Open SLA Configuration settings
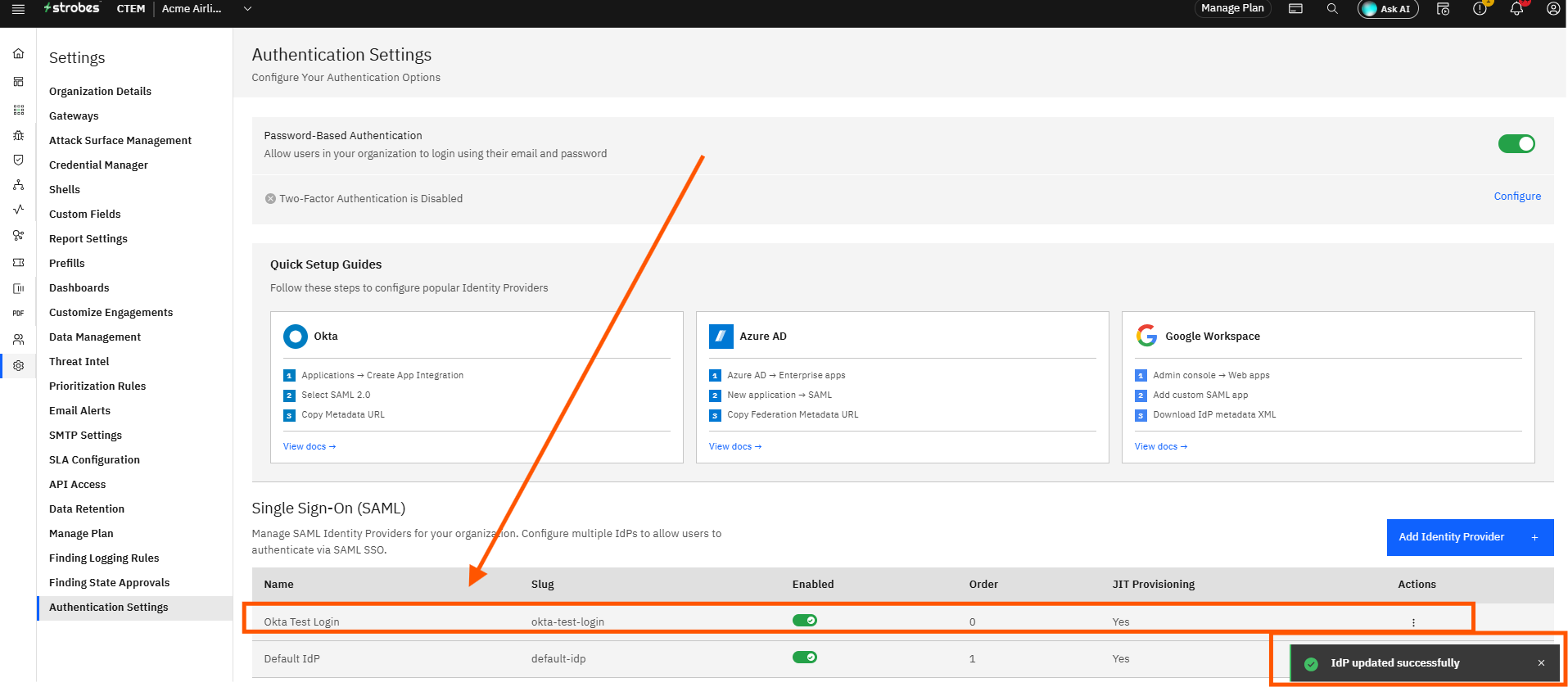 tap(94, 459)
